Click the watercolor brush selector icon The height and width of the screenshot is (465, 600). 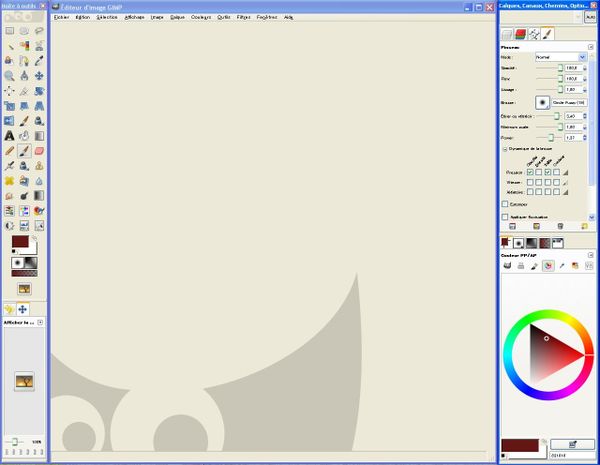click(534, 266)
